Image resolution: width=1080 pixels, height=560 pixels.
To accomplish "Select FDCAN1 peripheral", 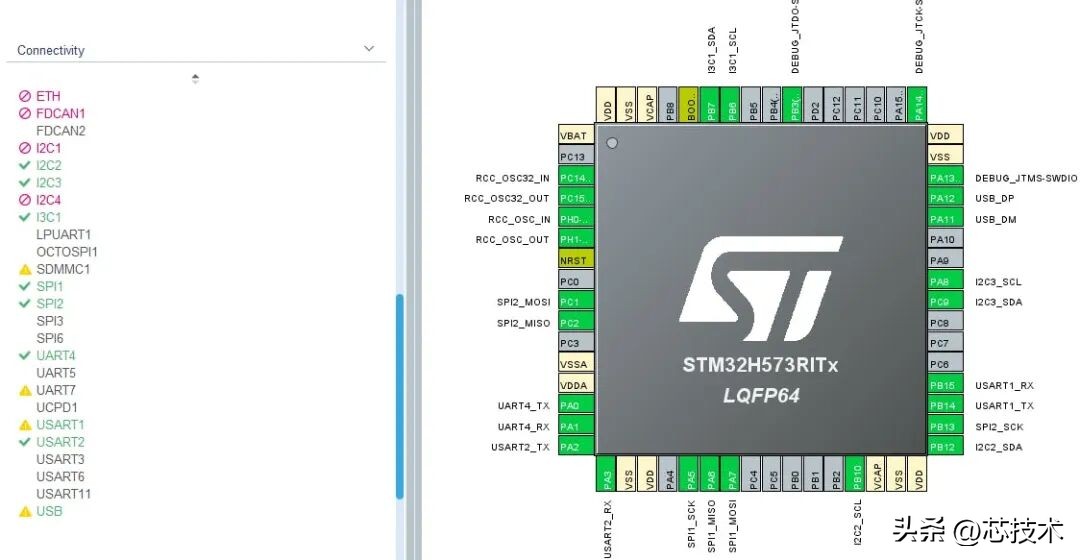I will tap(61, 113).
